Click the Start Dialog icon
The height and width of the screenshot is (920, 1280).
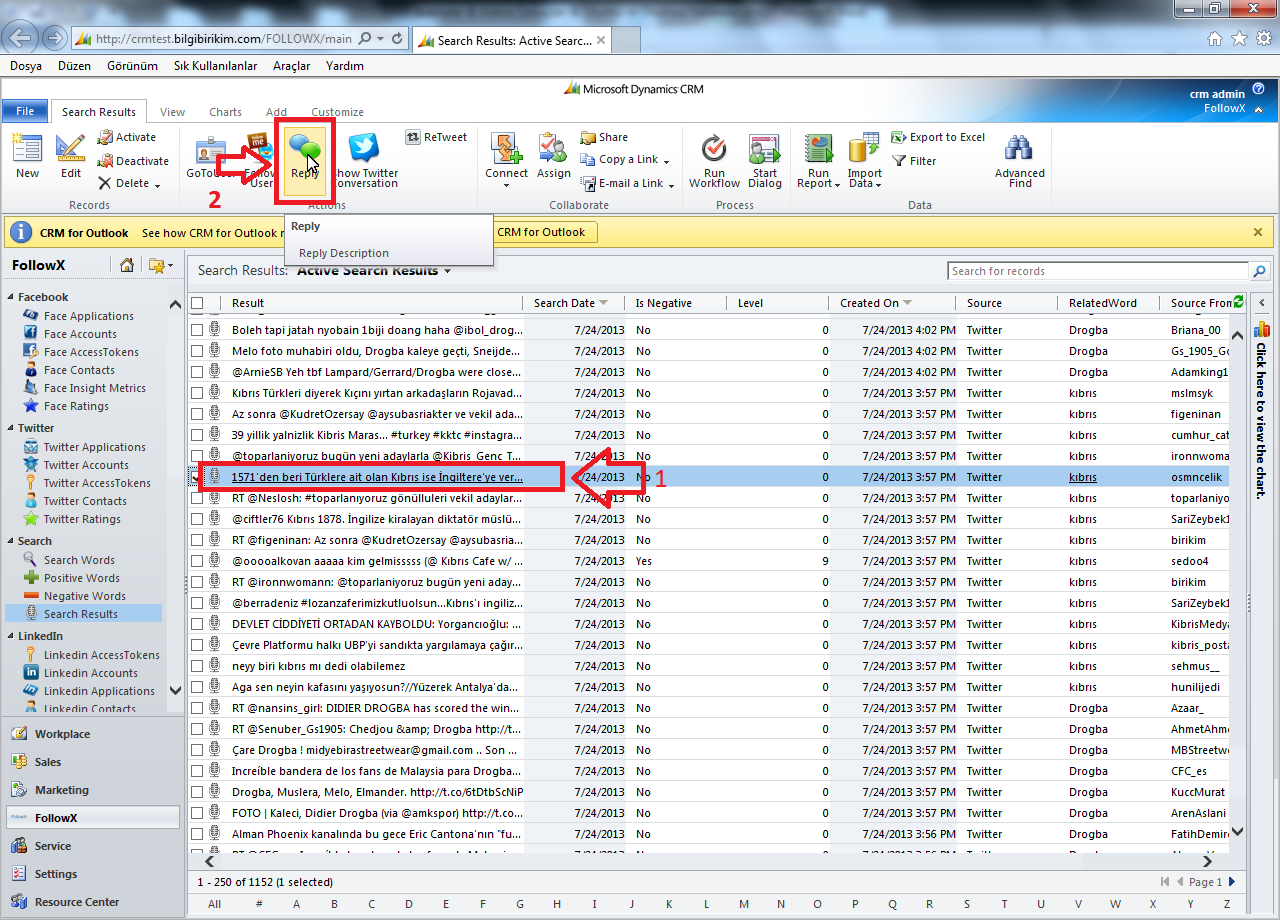coord(764,160)
